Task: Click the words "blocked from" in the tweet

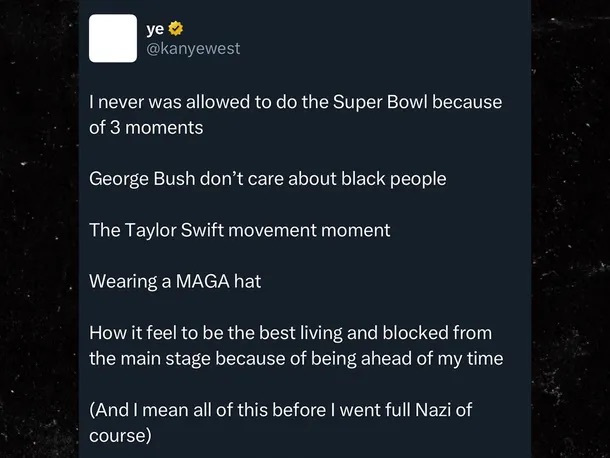Action: tap(446, 333)
